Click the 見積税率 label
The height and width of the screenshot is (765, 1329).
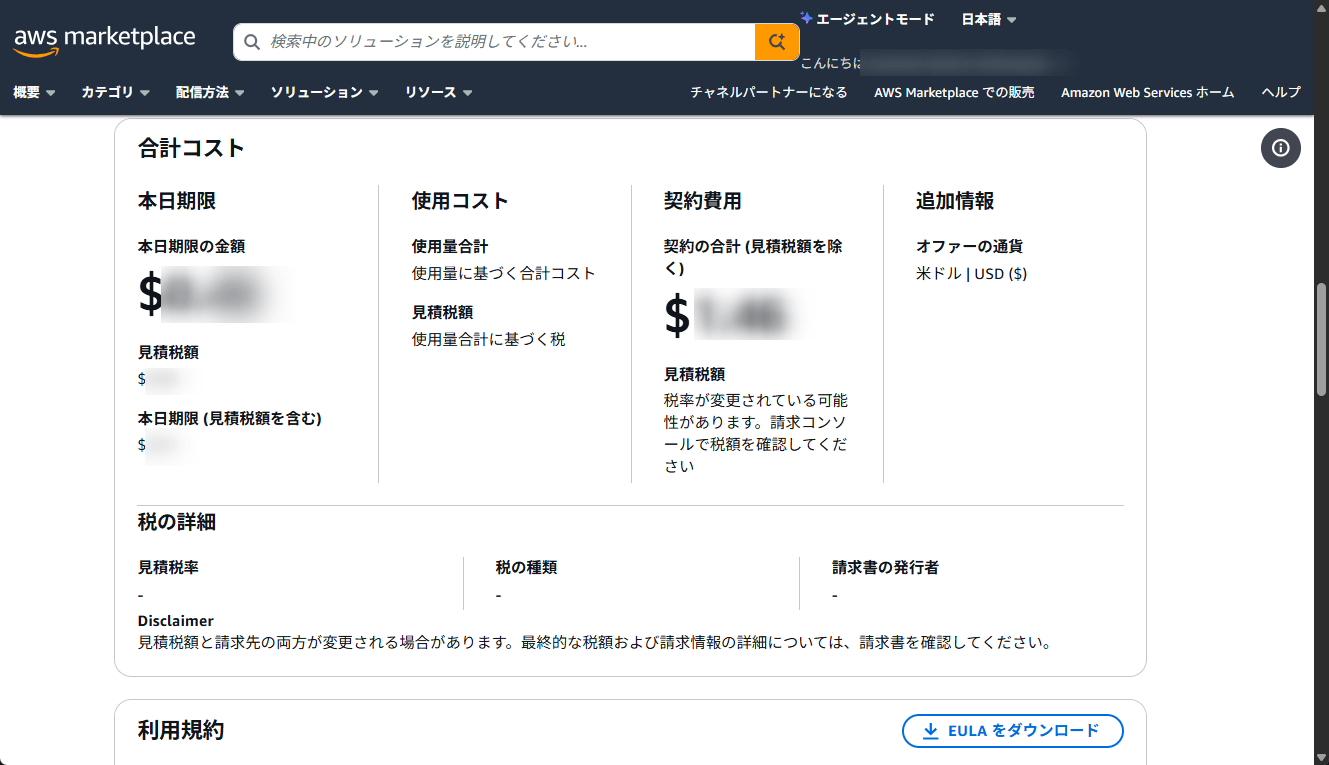[168, 567]
